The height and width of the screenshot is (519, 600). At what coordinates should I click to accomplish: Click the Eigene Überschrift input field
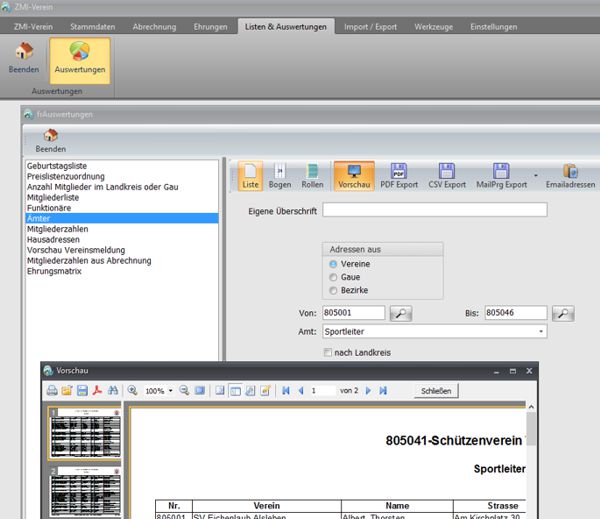(435, 210)
